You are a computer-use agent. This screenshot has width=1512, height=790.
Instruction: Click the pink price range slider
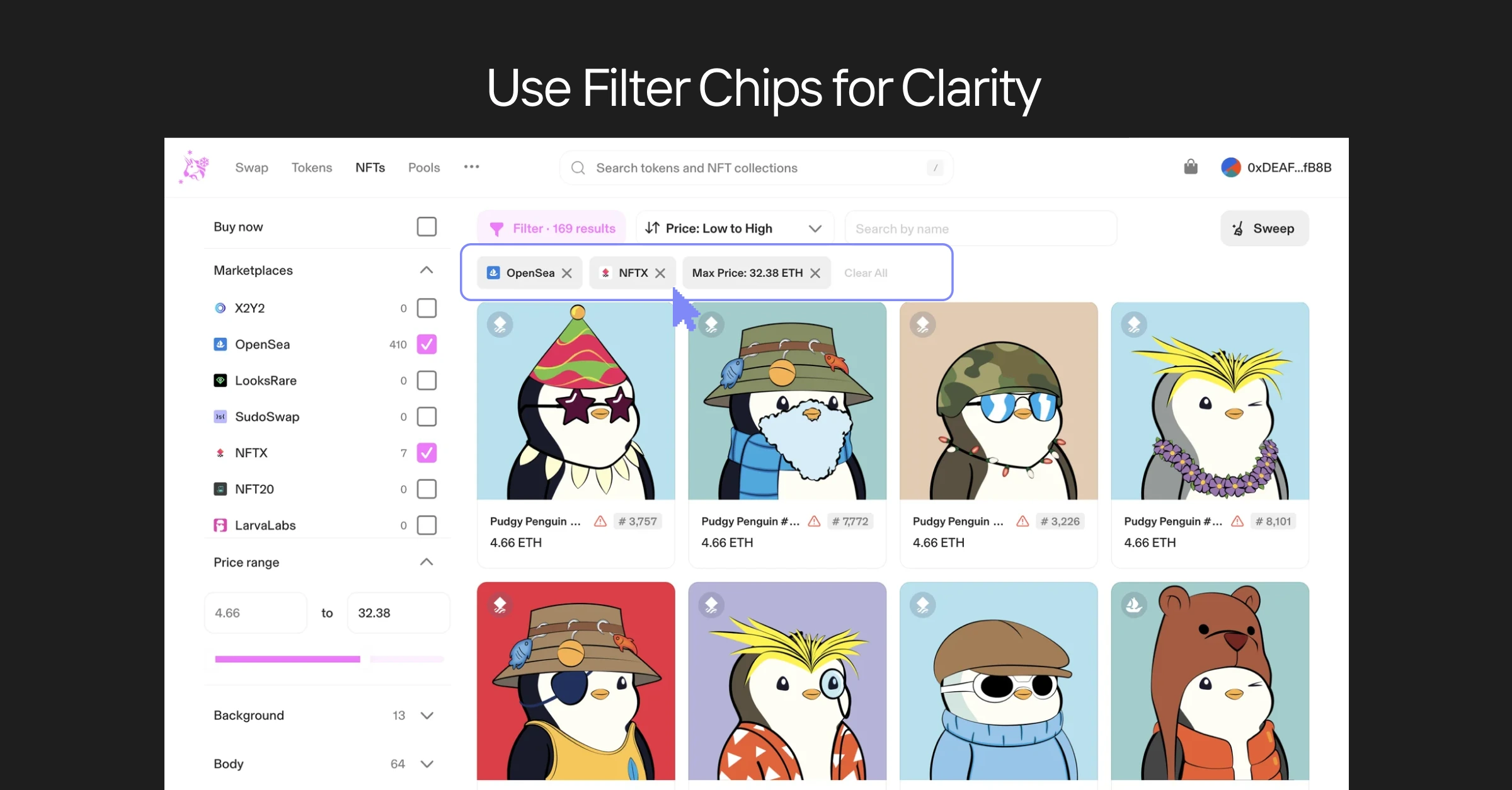coord(287,659)
